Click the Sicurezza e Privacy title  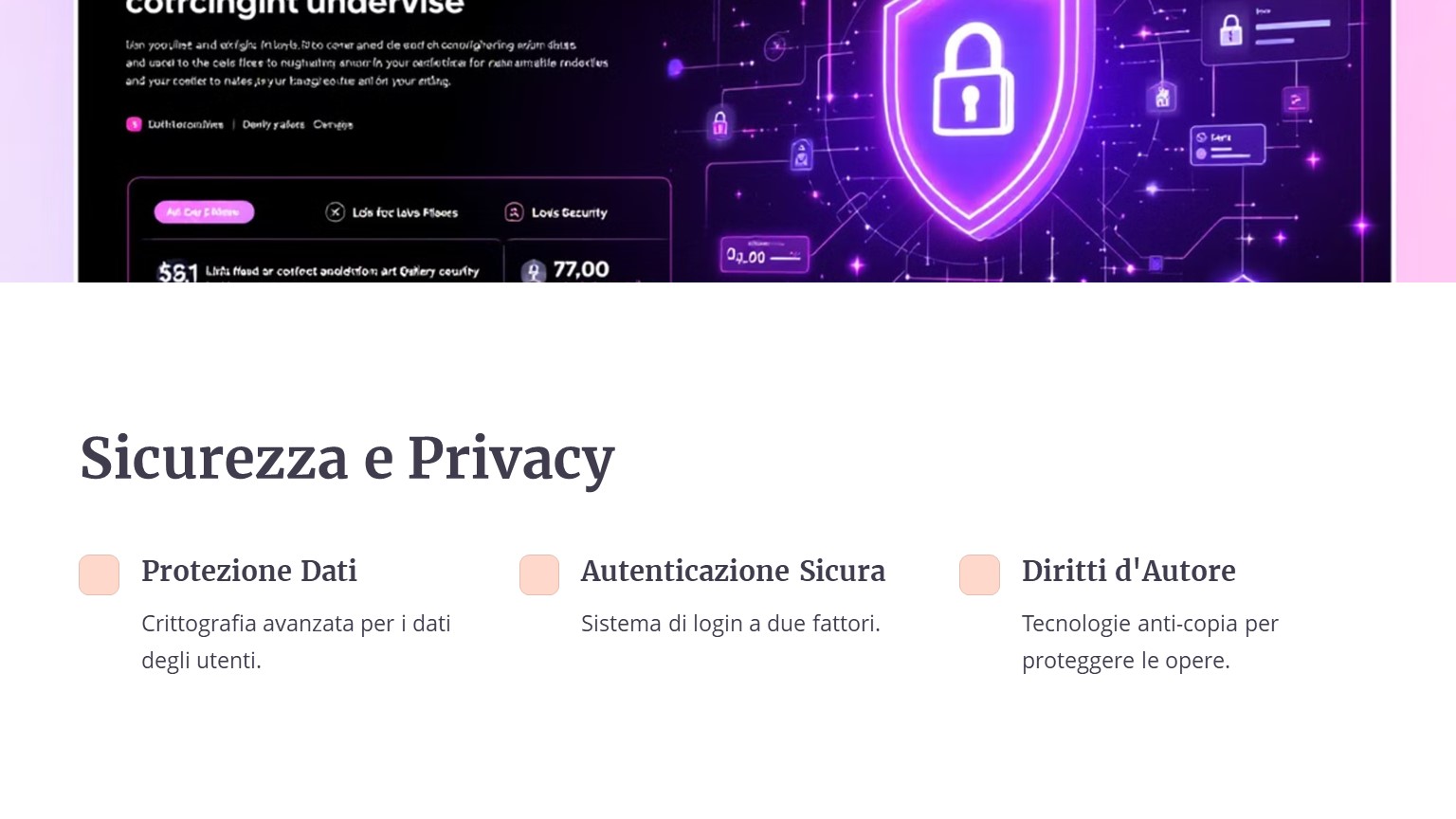pyautogui.click(x=348, y=459)
